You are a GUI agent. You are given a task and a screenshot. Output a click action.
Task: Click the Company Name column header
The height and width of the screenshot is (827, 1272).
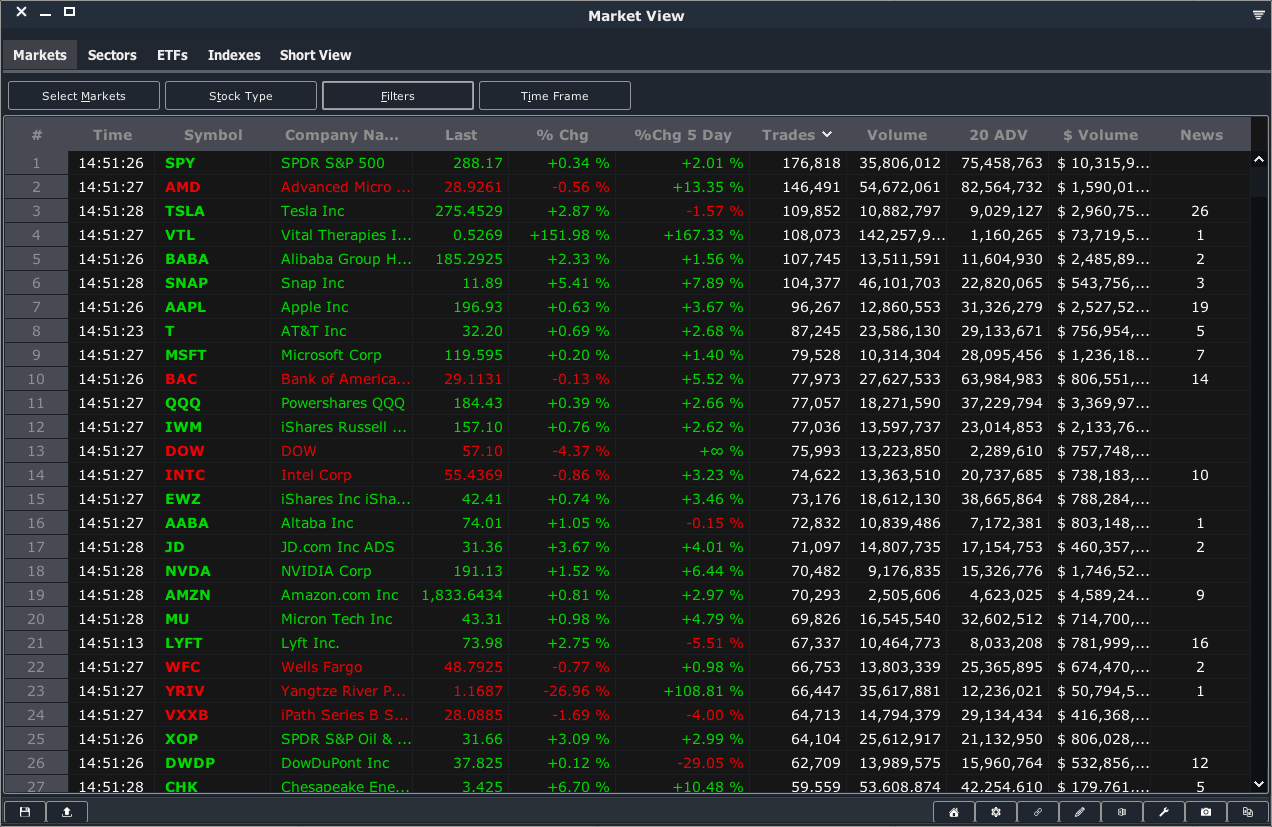tap(342, 135)
